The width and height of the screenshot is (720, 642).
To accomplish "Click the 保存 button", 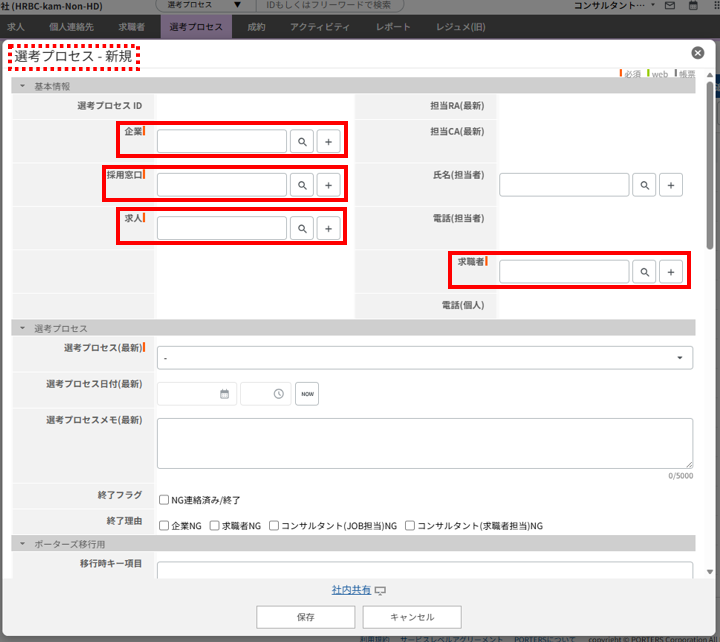I will coord(305,617).
